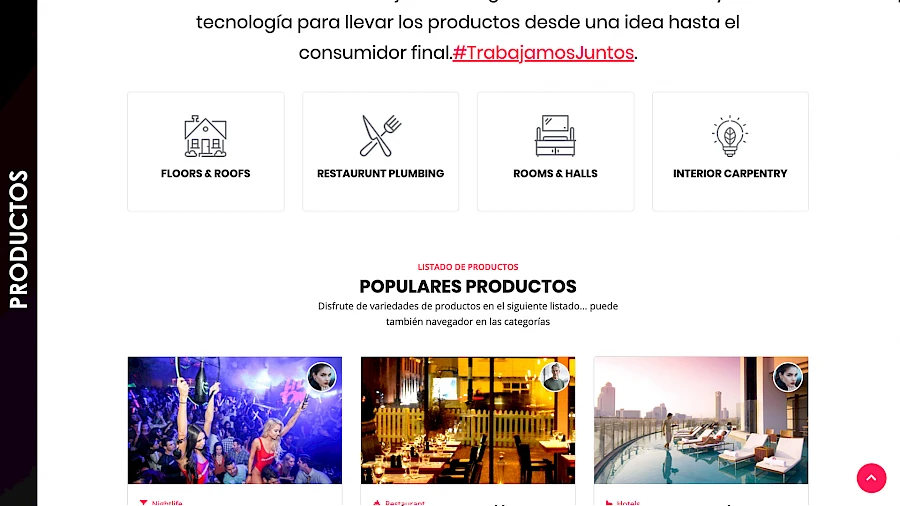The image size is (900, 506).
Task: Click the man avatar on the restaurant card
Action: click(554, 377)
